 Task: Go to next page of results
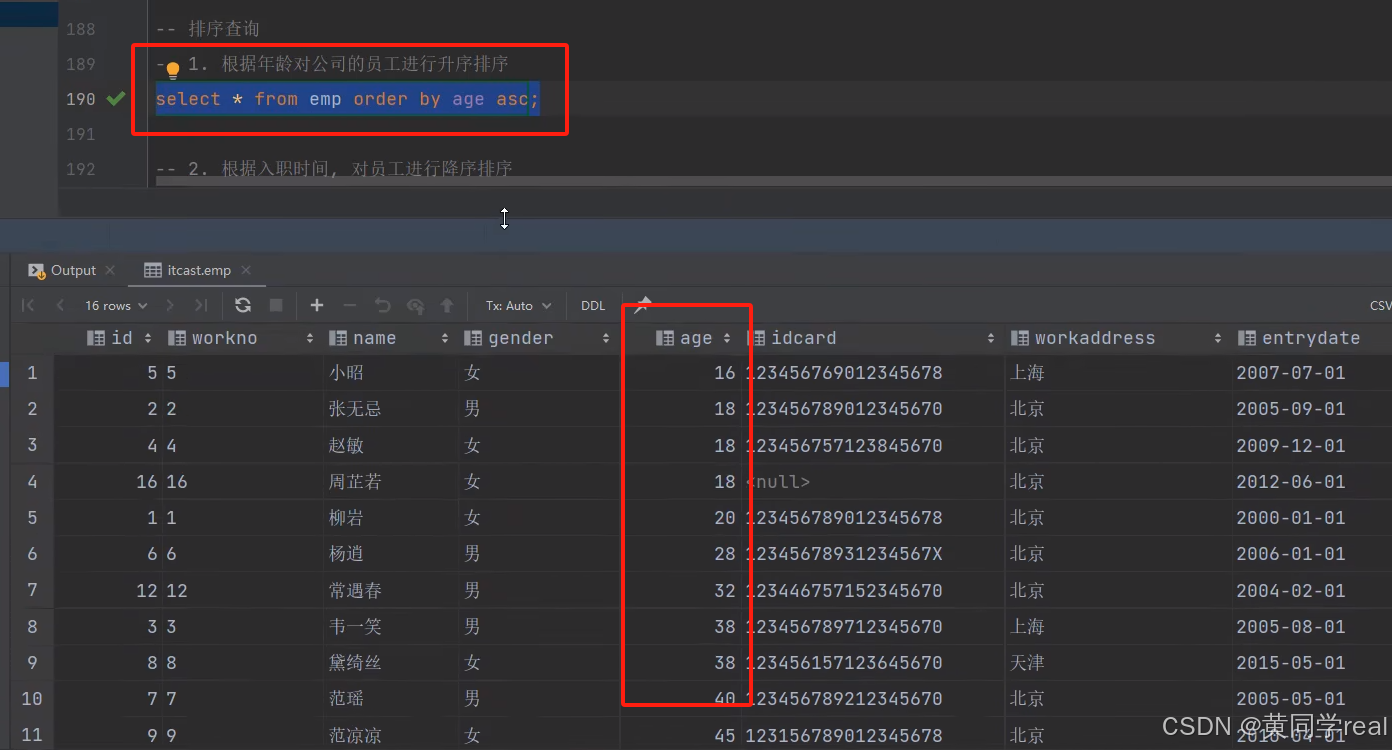point(170,305)
